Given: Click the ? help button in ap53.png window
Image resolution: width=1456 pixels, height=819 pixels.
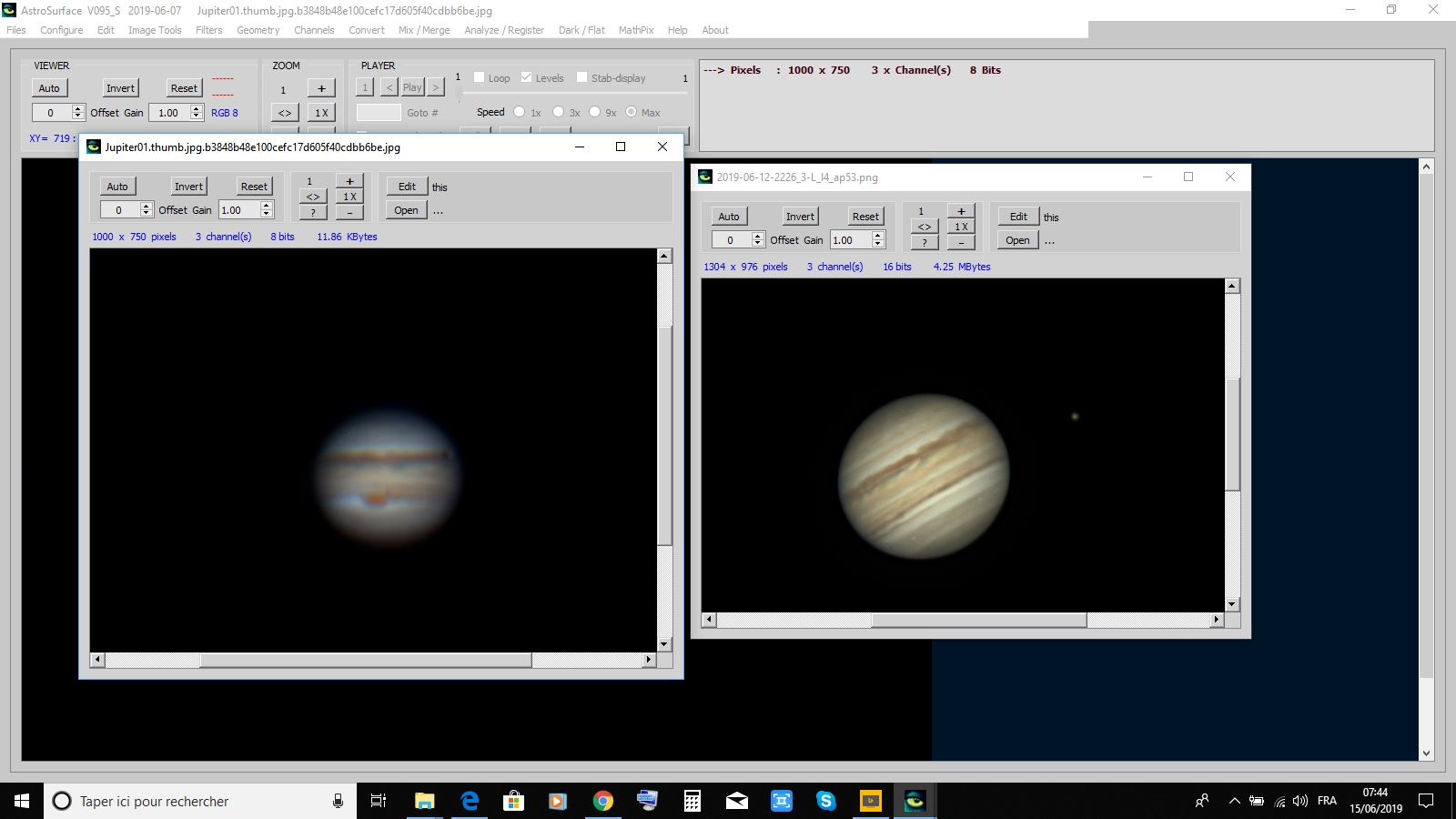Looking at the screenshot, I should pos(925,242).
